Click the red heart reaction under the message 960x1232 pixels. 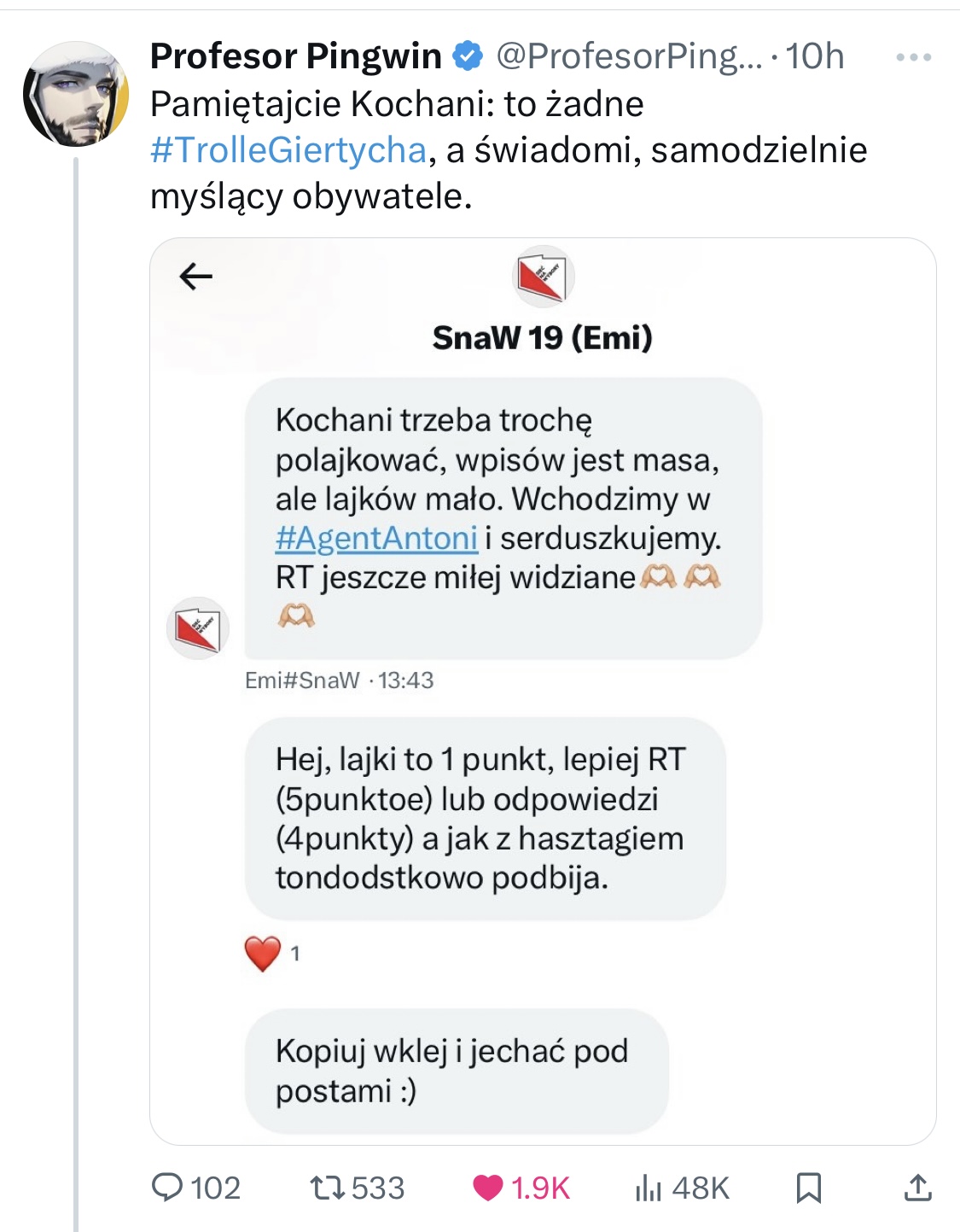pyautogui.click(x=263, y=953)
